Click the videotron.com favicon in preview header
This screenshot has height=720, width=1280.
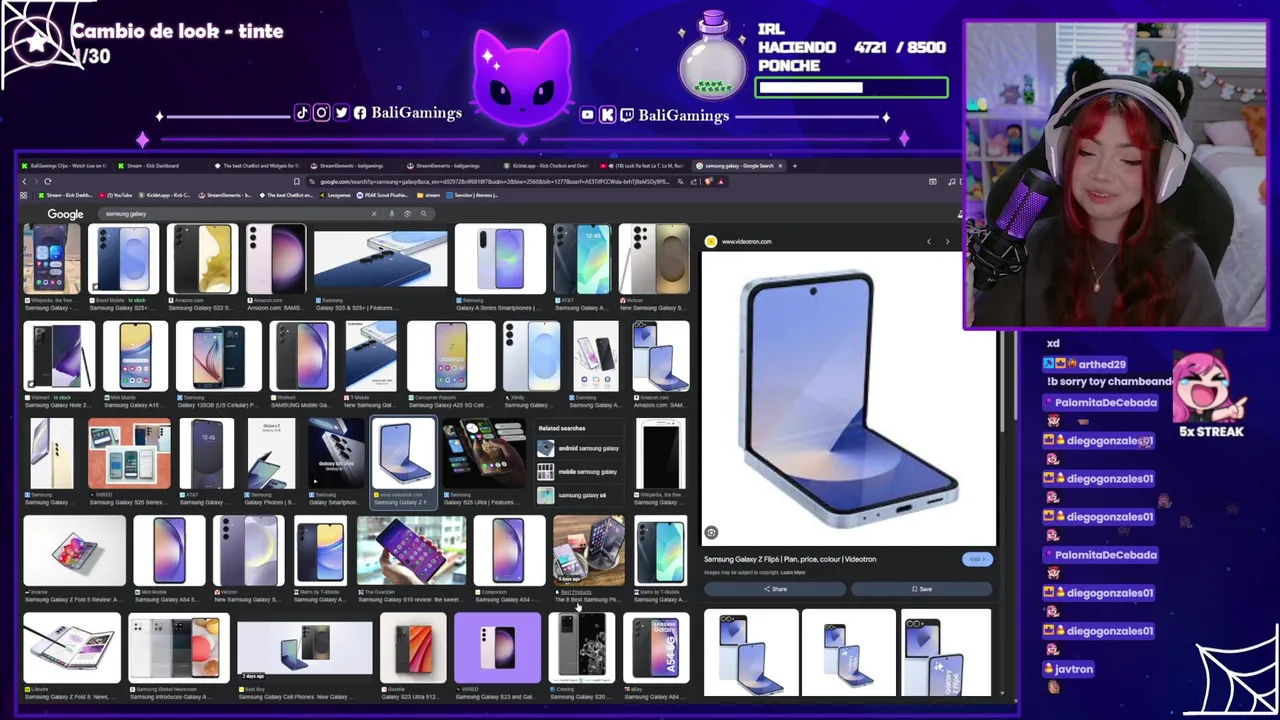pyautogui.click(x=711, y=241)
